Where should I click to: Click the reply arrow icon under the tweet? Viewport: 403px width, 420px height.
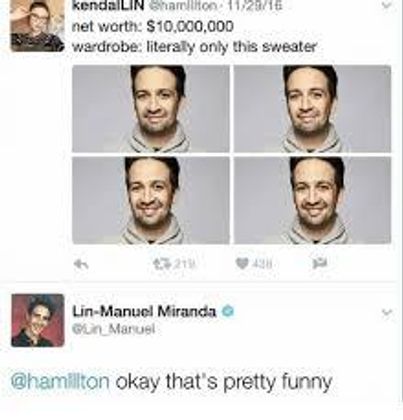81,264
